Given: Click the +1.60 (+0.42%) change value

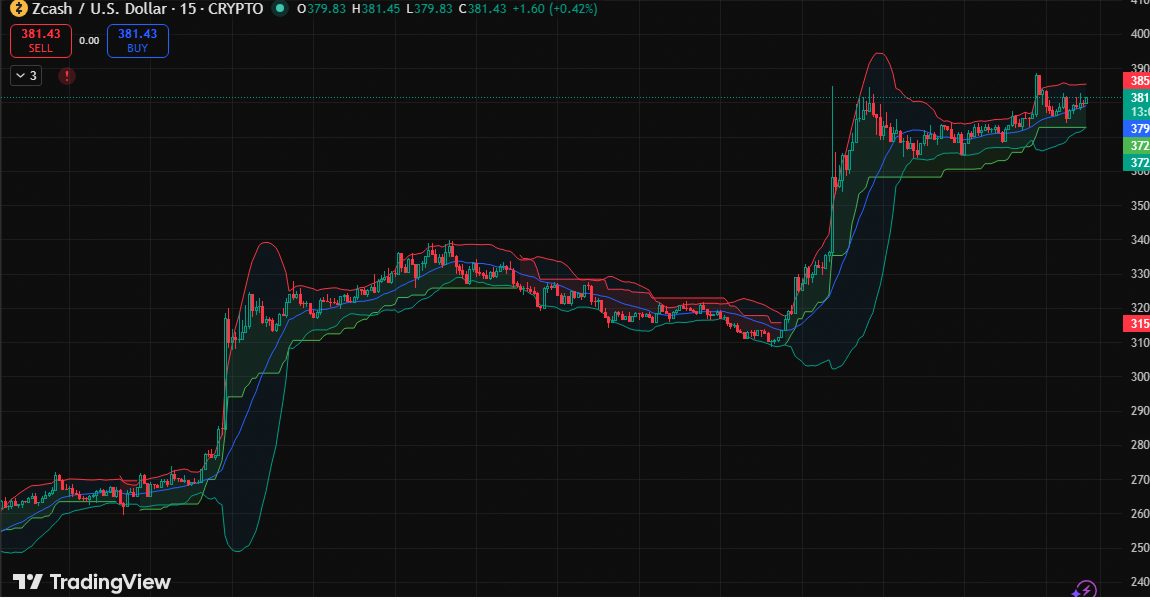Looking at the screenshot, I should point(554,9).
